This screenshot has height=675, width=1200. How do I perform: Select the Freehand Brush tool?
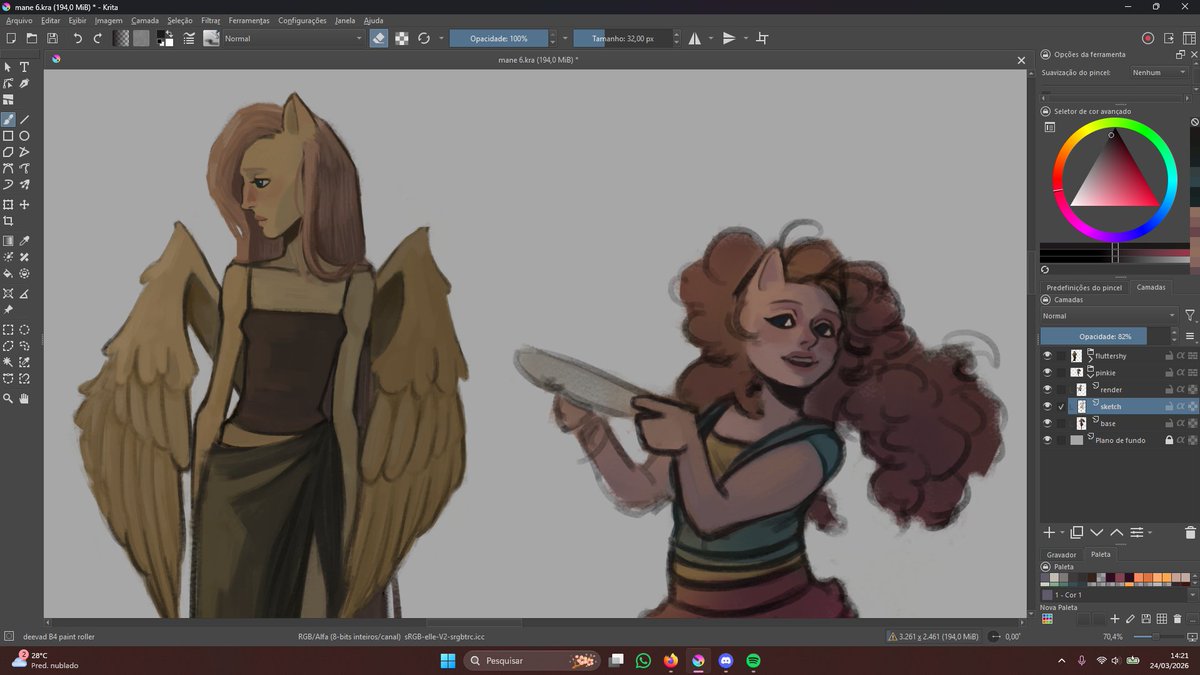[8, 119]
